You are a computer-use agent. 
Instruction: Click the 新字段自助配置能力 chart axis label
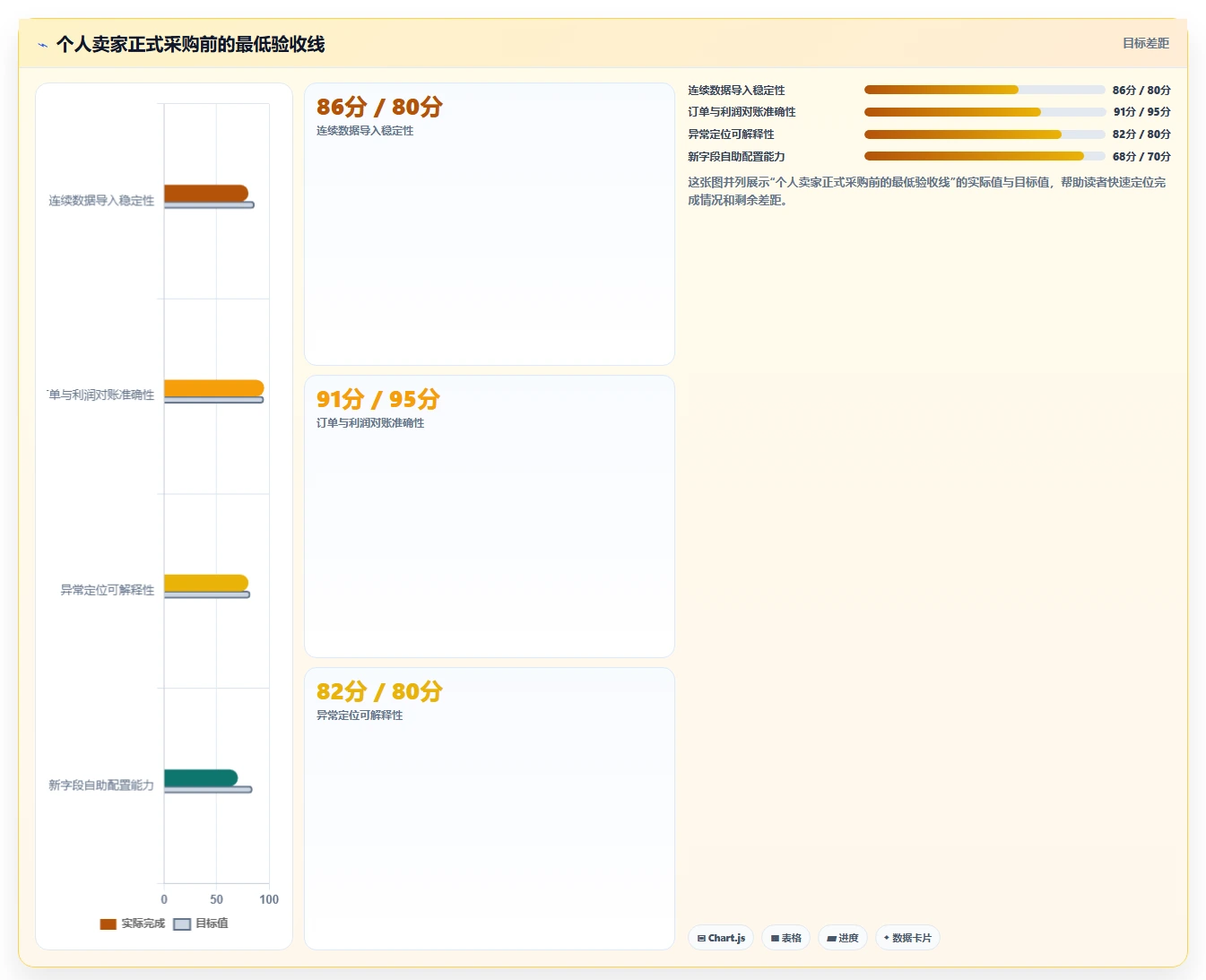pos(101,785)
